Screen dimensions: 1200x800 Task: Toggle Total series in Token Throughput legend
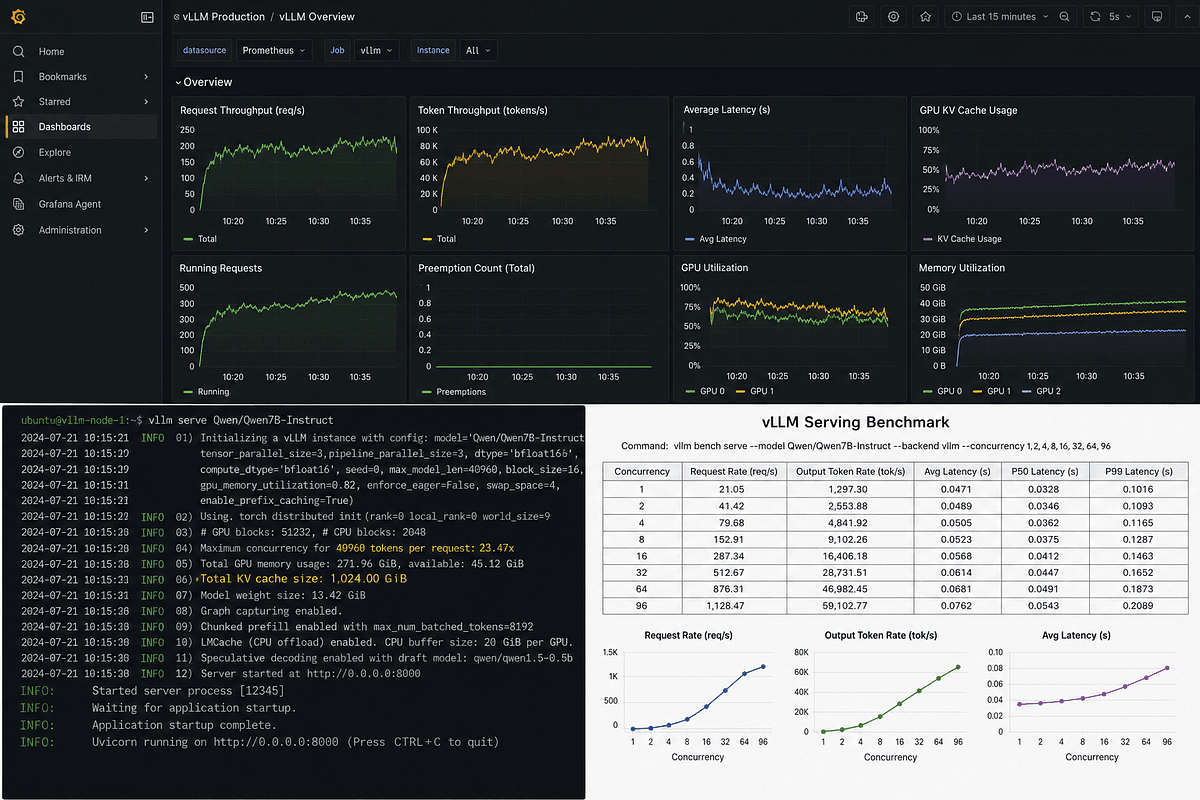click(x=439, y=239)
